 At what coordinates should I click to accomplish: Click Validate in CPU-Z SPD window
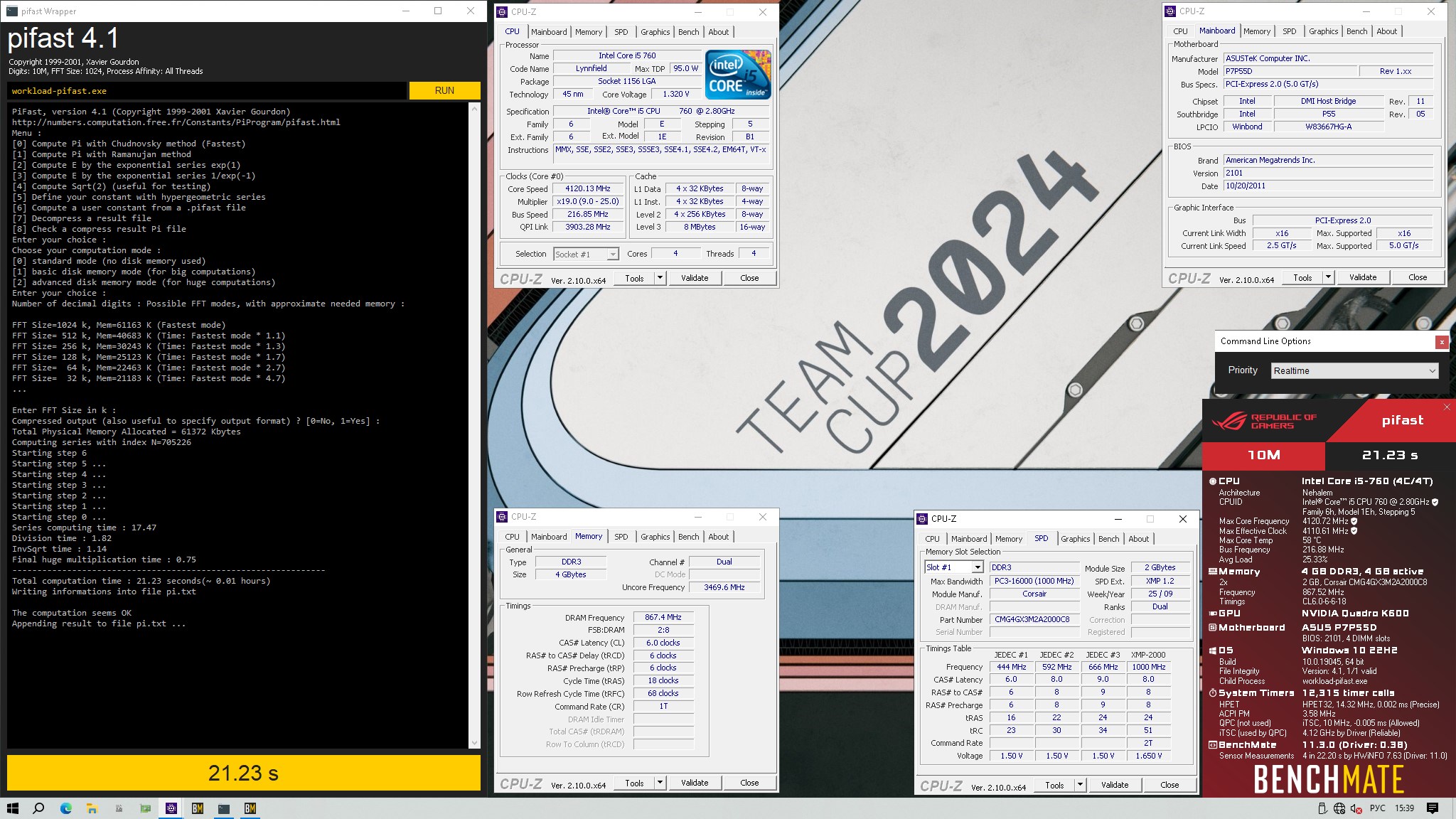[1115, 785]
